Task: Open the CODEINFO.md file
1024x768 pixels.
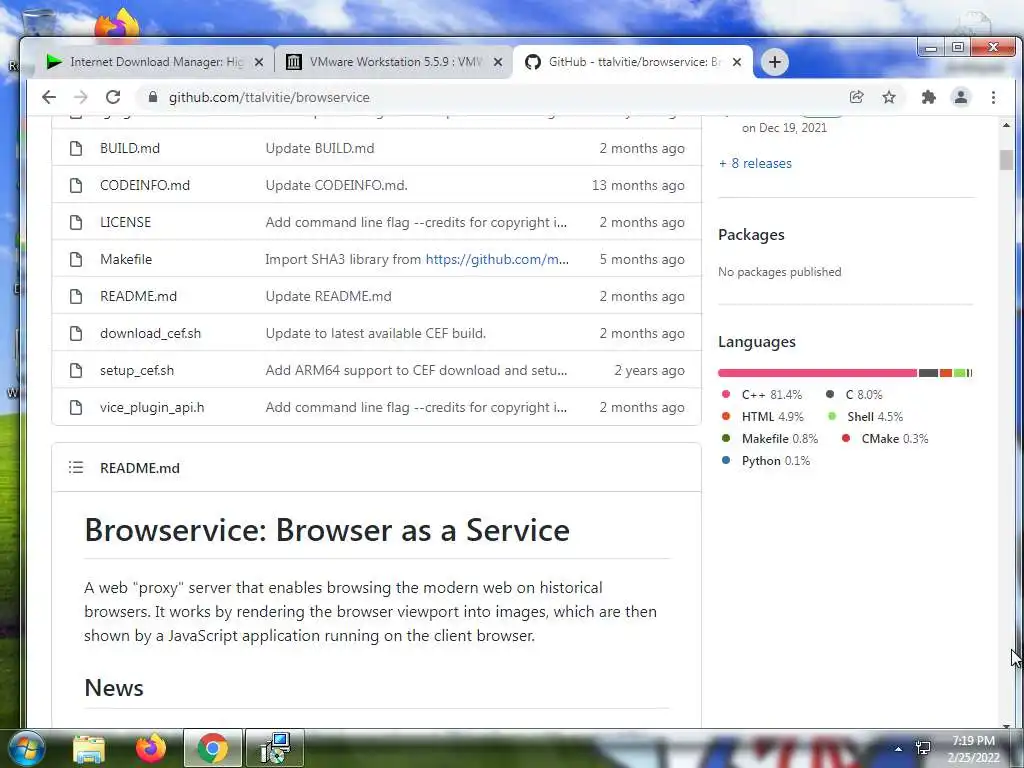Action: [144, 185]
